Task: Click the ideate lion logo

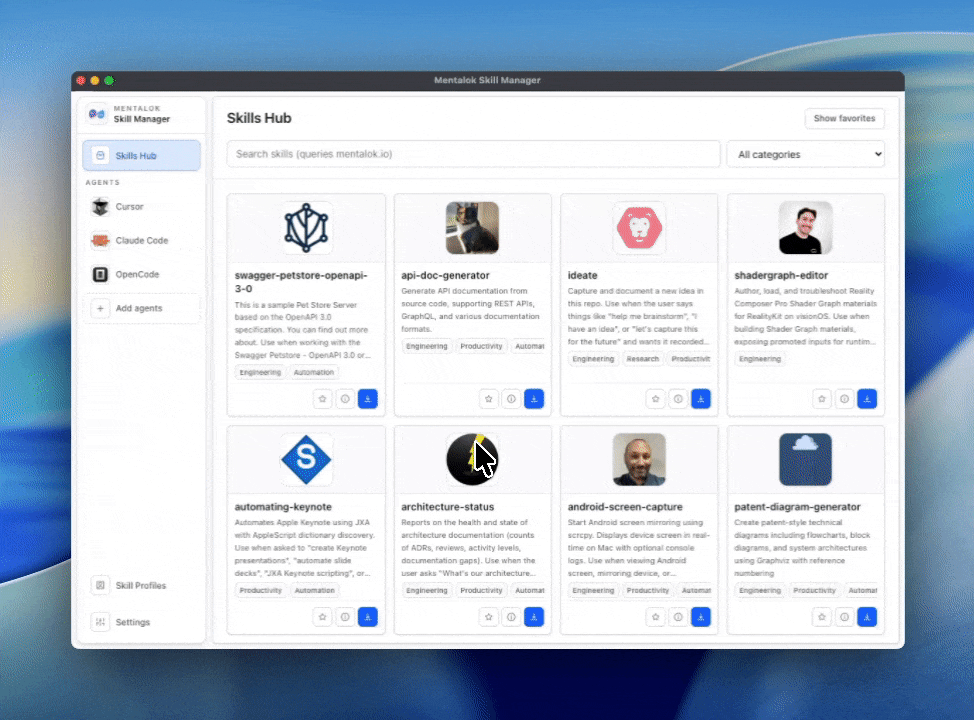Action: (x=639, y=228)
